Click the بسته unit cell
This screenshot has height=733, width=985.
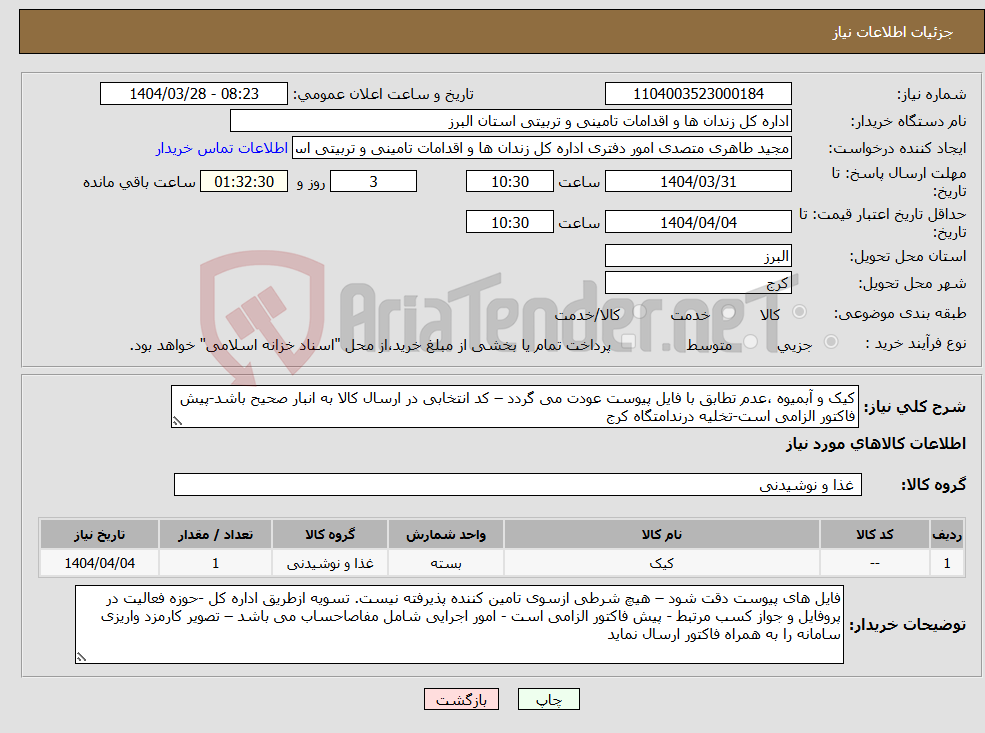coord(445,563)
